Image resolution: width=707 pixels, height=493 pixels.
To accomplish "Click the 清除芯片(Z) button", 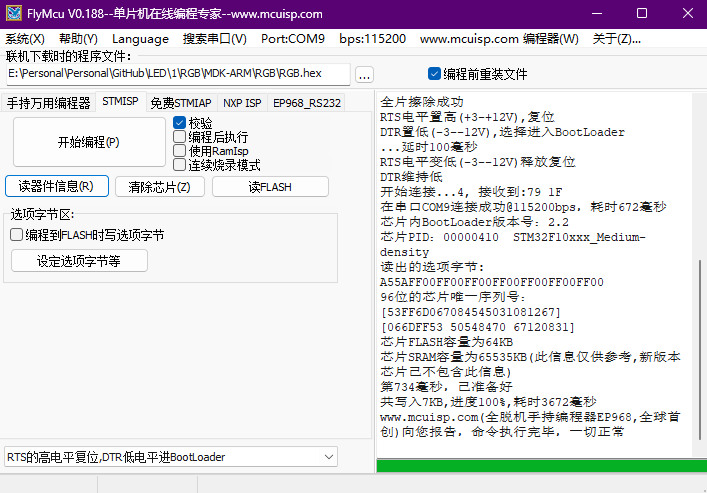I will click(x=160, y=187).
